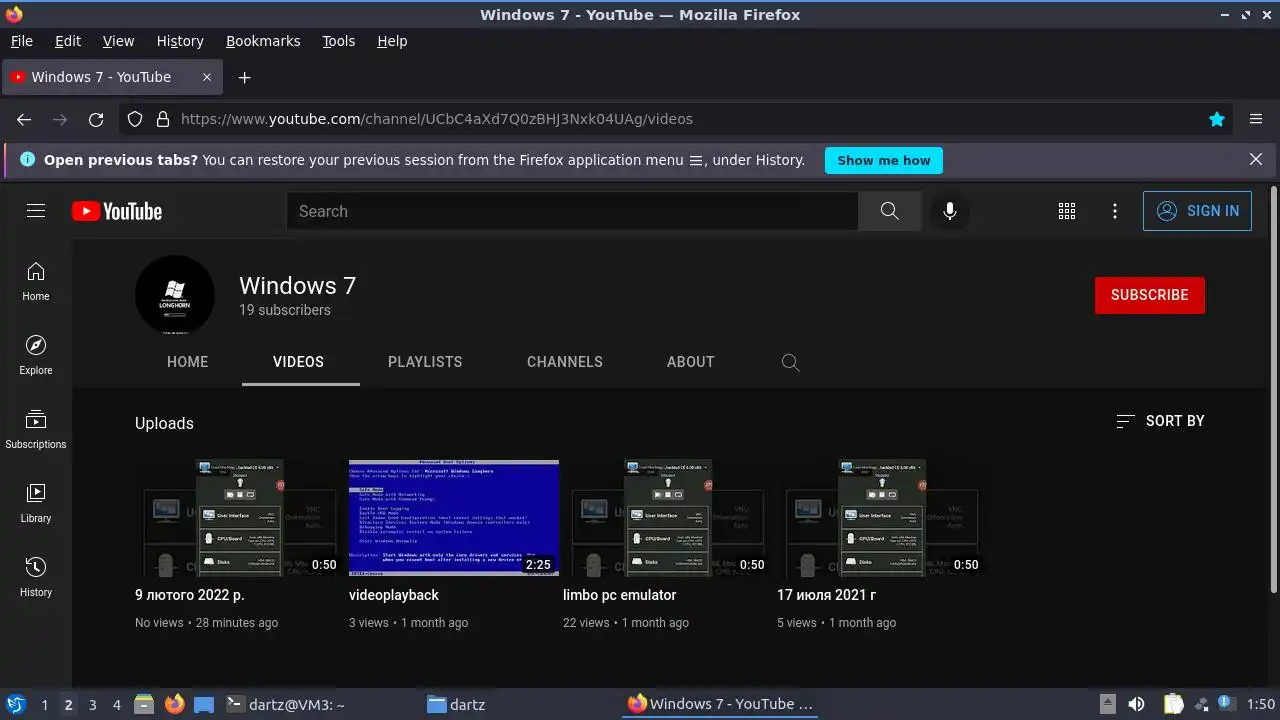Open the Bookmarks menu

263,41
